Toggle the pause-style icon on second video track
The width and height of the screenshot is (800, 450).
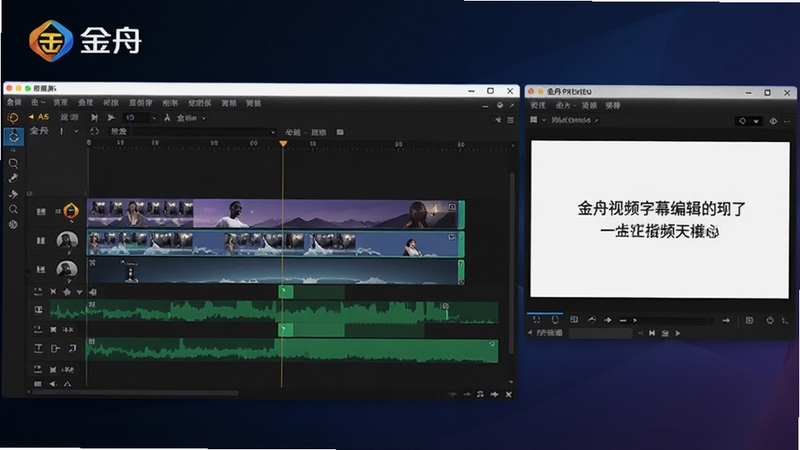tap(41, 240)
